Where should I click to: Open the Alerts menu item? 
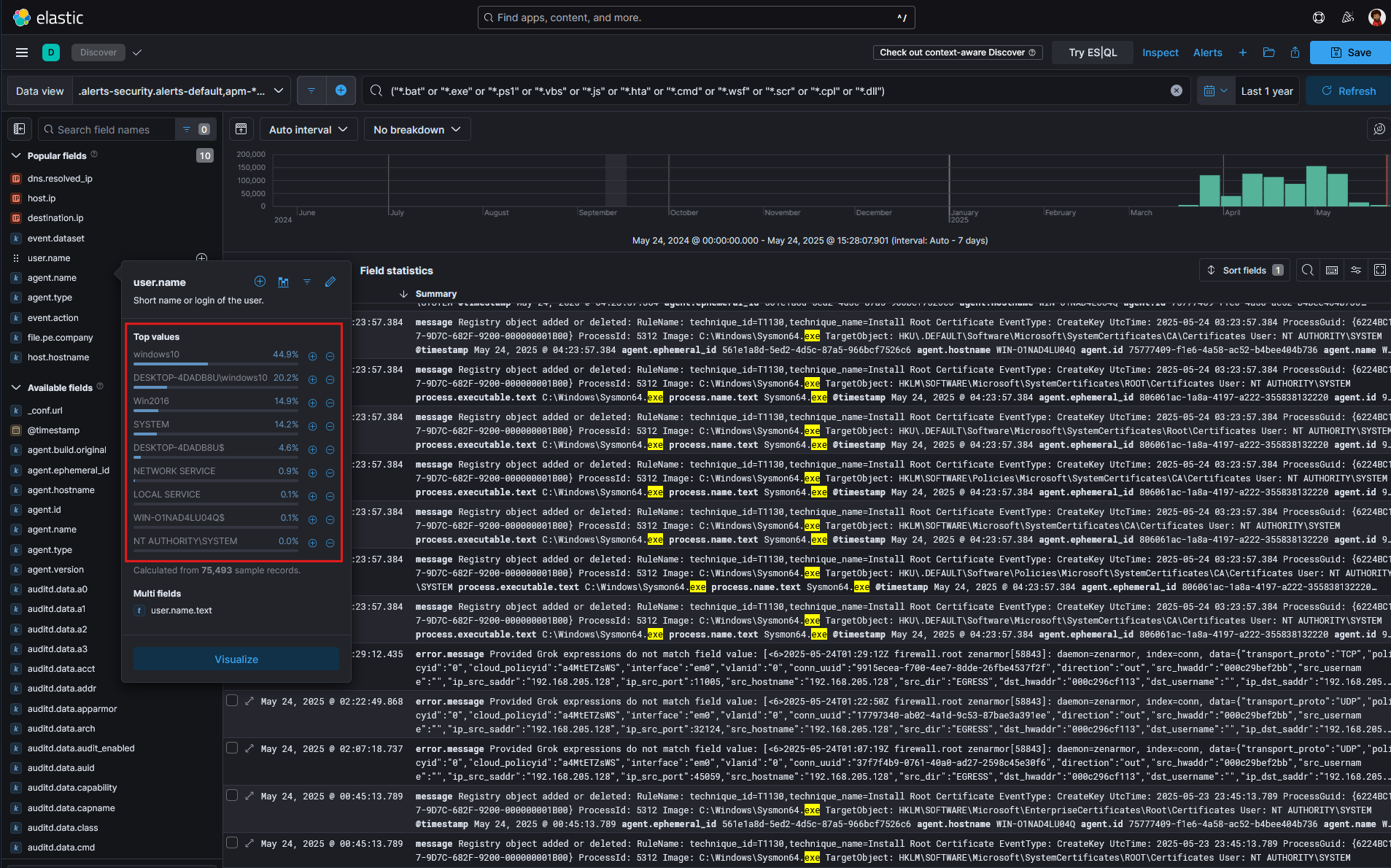click(x=1207, y=53)
